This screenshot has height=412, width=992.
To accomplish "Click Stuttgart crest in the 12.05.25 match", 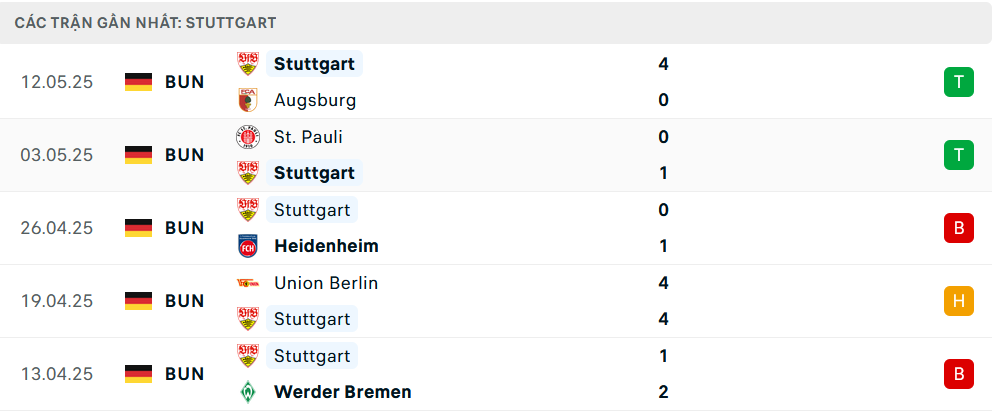I will coord(248,64).
